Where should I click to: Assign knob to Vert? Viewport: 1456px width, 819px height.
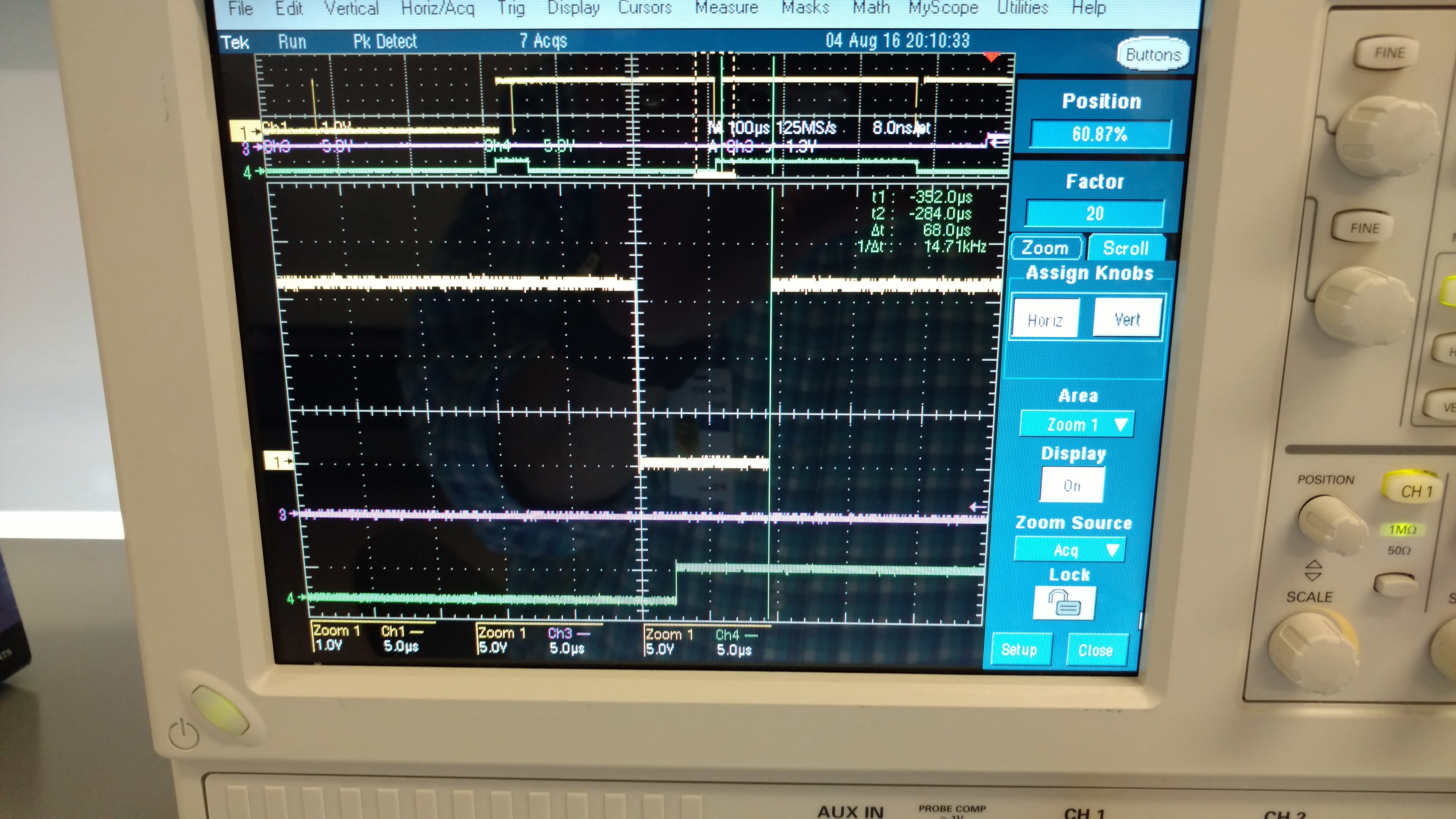[x=1127, y=319]
